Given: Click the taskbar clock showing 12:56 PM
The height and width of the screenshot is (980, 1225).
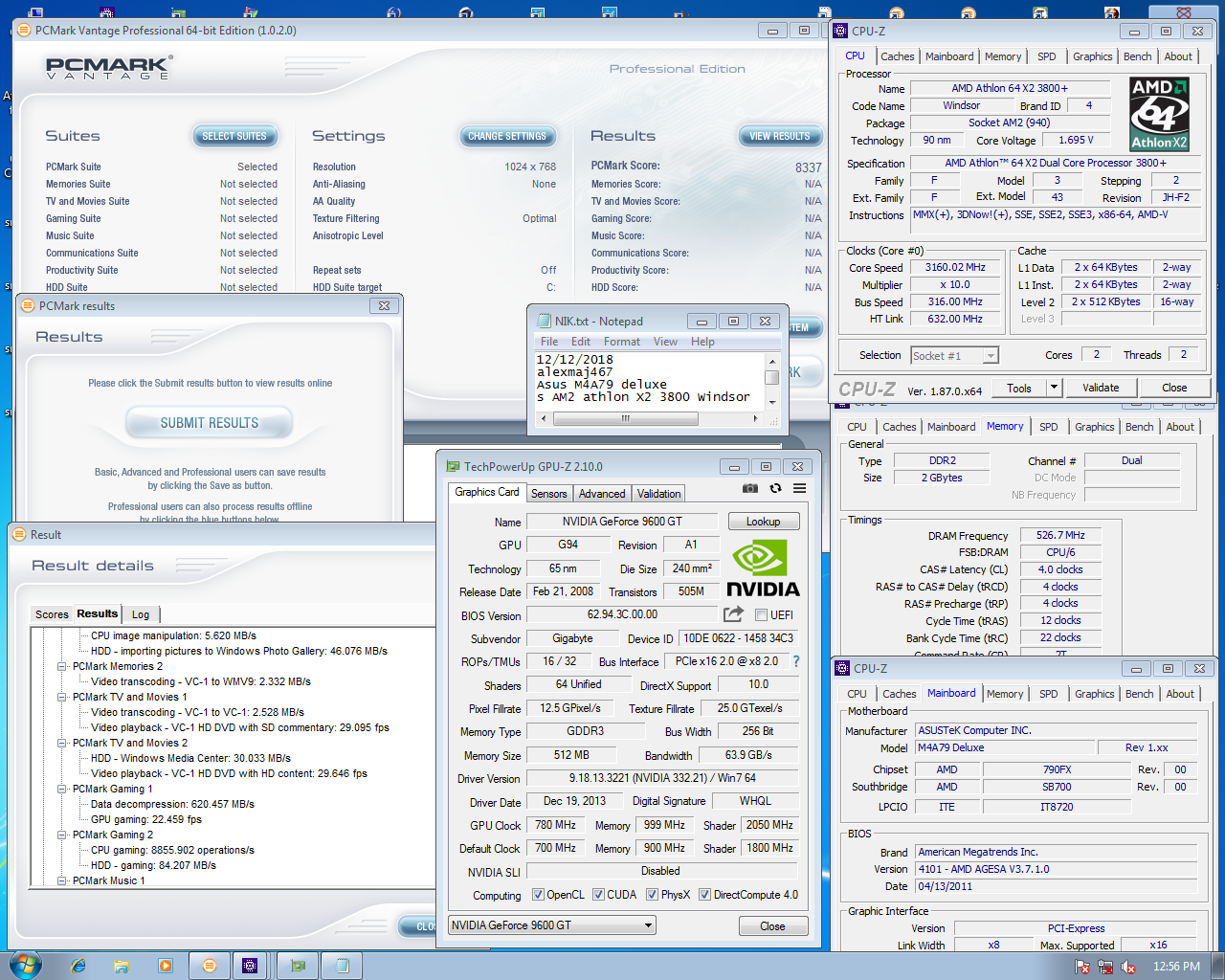Looking at the screenshot, I should point(1176,967).
